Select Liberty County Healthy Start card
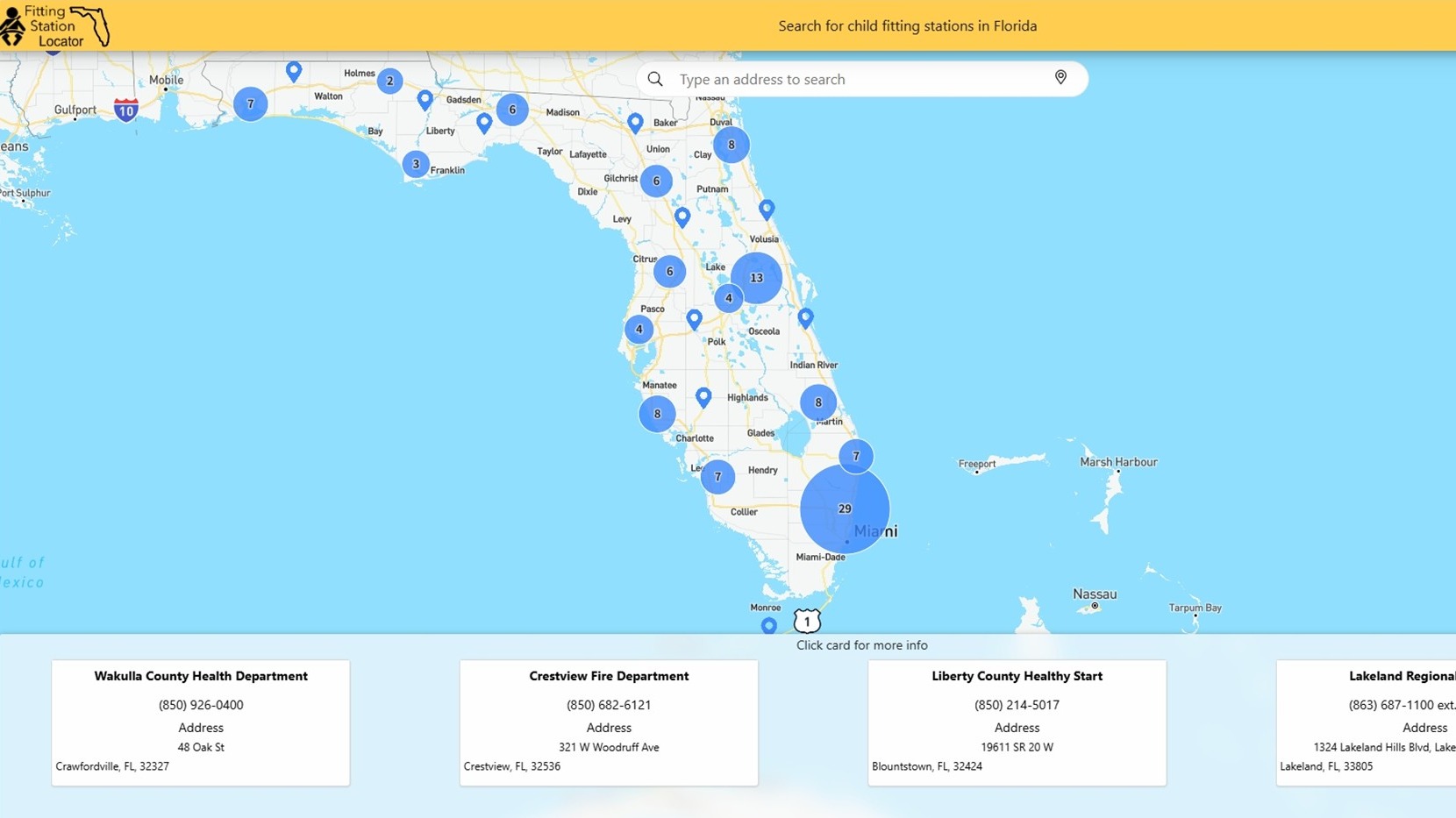 pos(1017,722)
